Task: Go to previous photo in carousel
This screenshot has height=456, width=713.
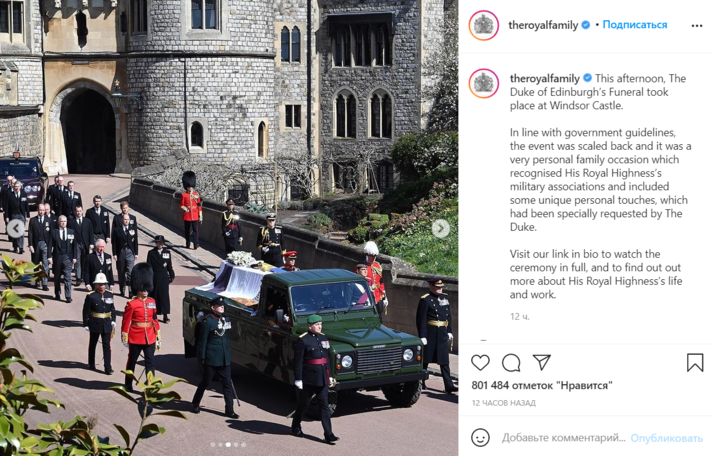Action: pos(15,228)
